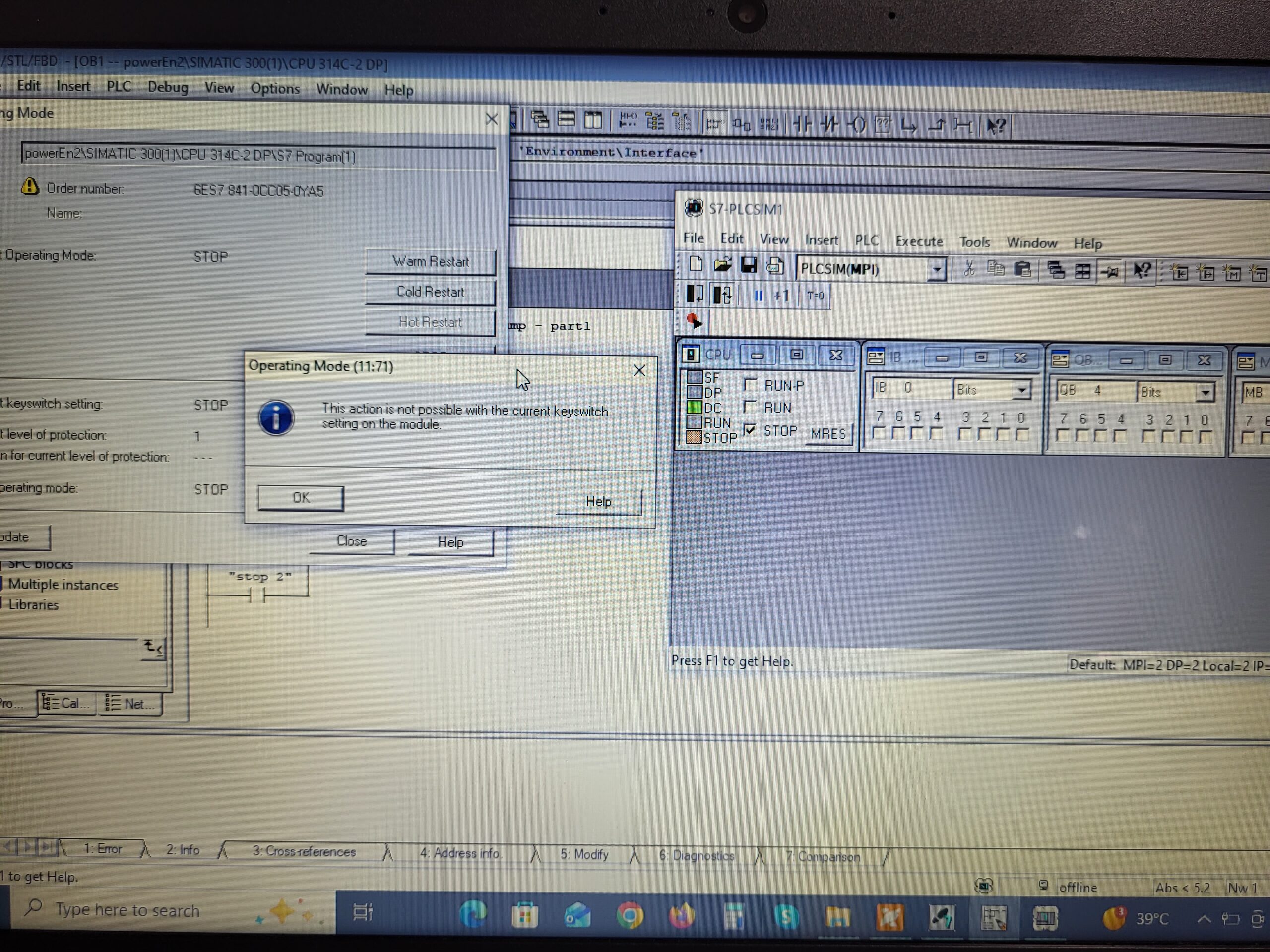The image size is (1270, 952).
Task: Click the IB address input field
Action: tap(911, 389)
